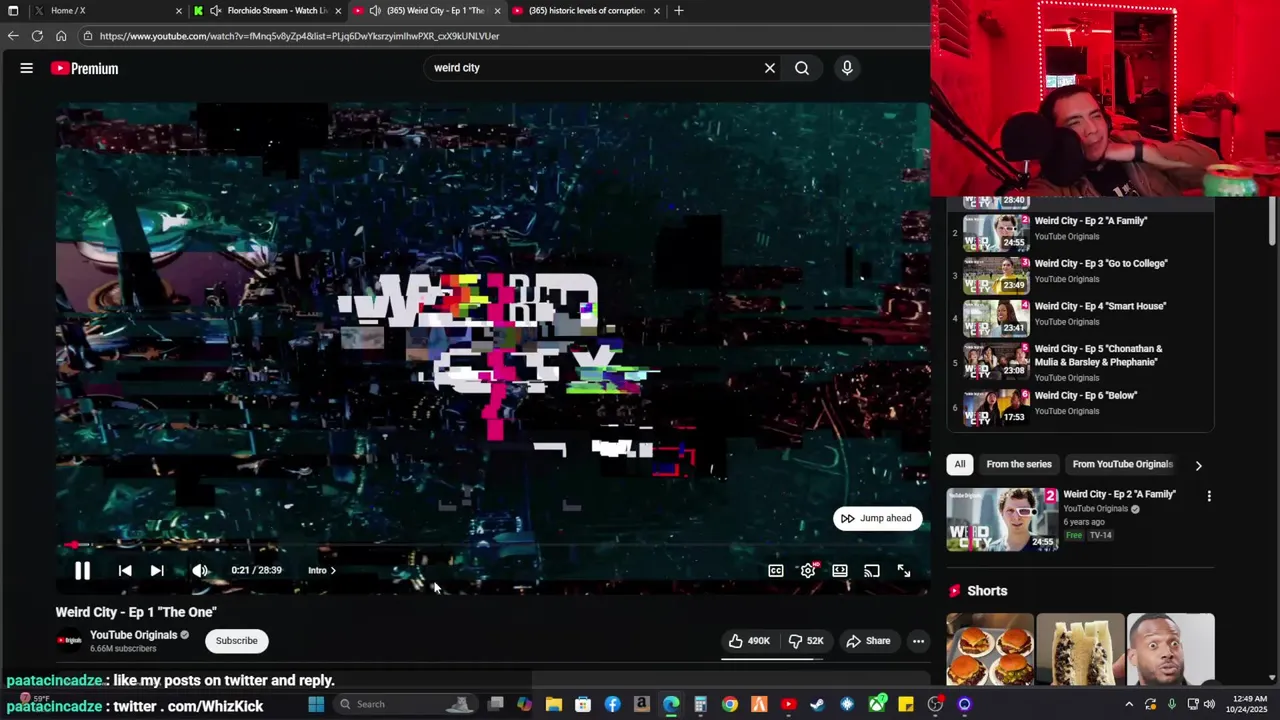Select 'From the series' filter chip
This screenshot has width=1280, height=720.
point(1019,464)
